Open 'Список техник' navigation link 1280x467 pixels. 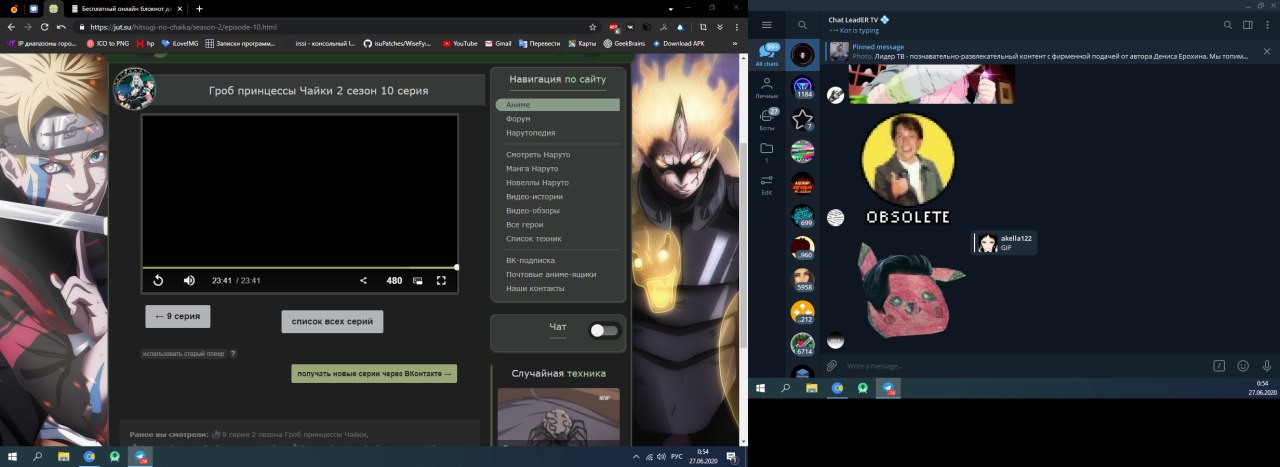[x=534, y=239]
